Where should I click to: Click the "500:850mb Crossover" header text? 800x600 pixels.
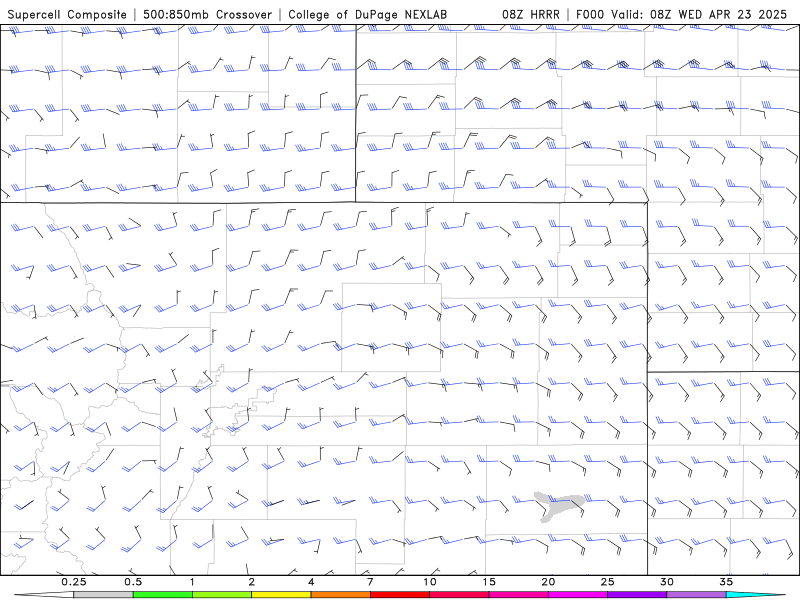pos(207,14)
